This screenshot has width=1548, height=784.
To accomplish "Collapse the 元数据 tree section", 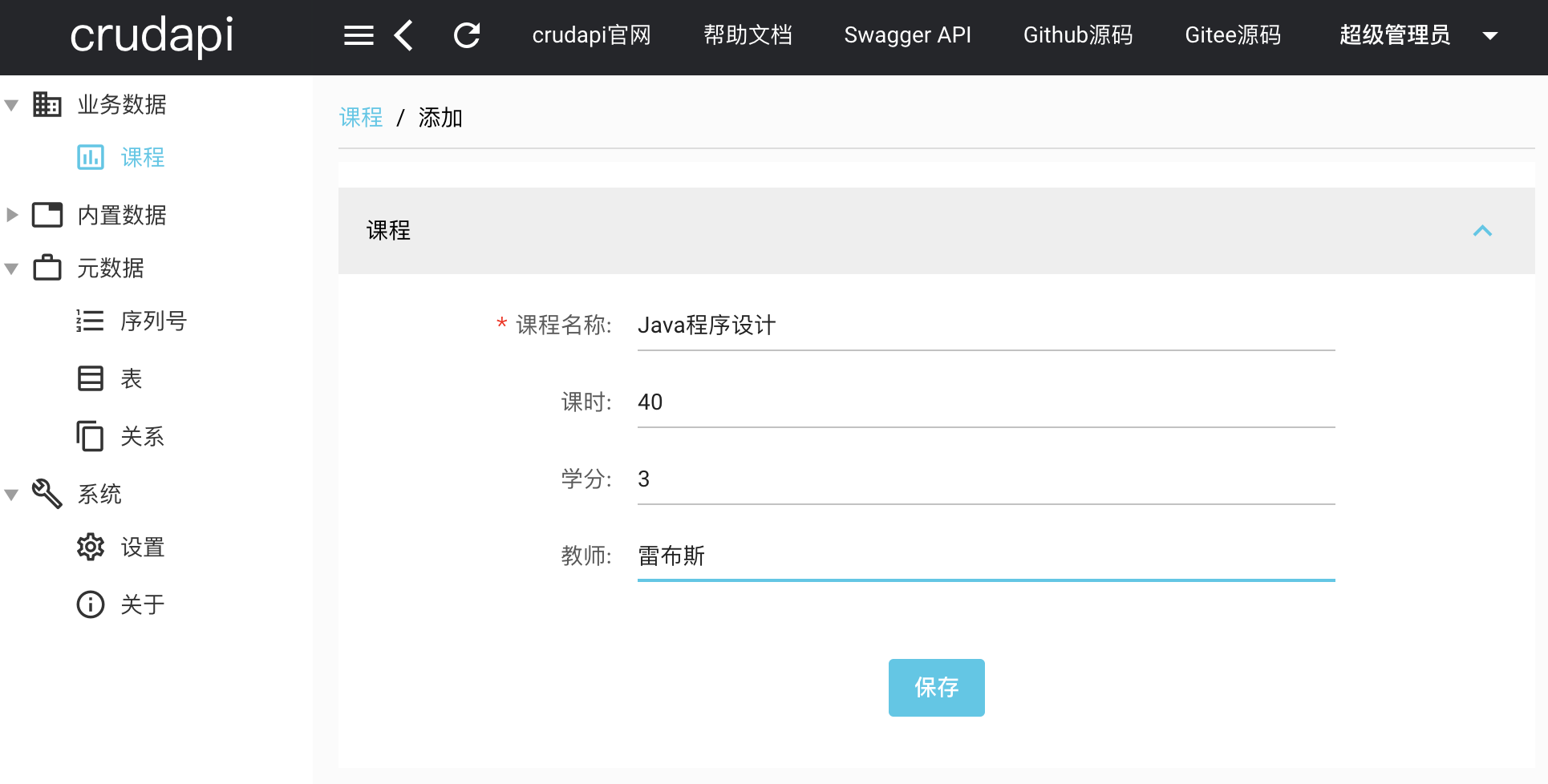I will click(x=12, y=269).
